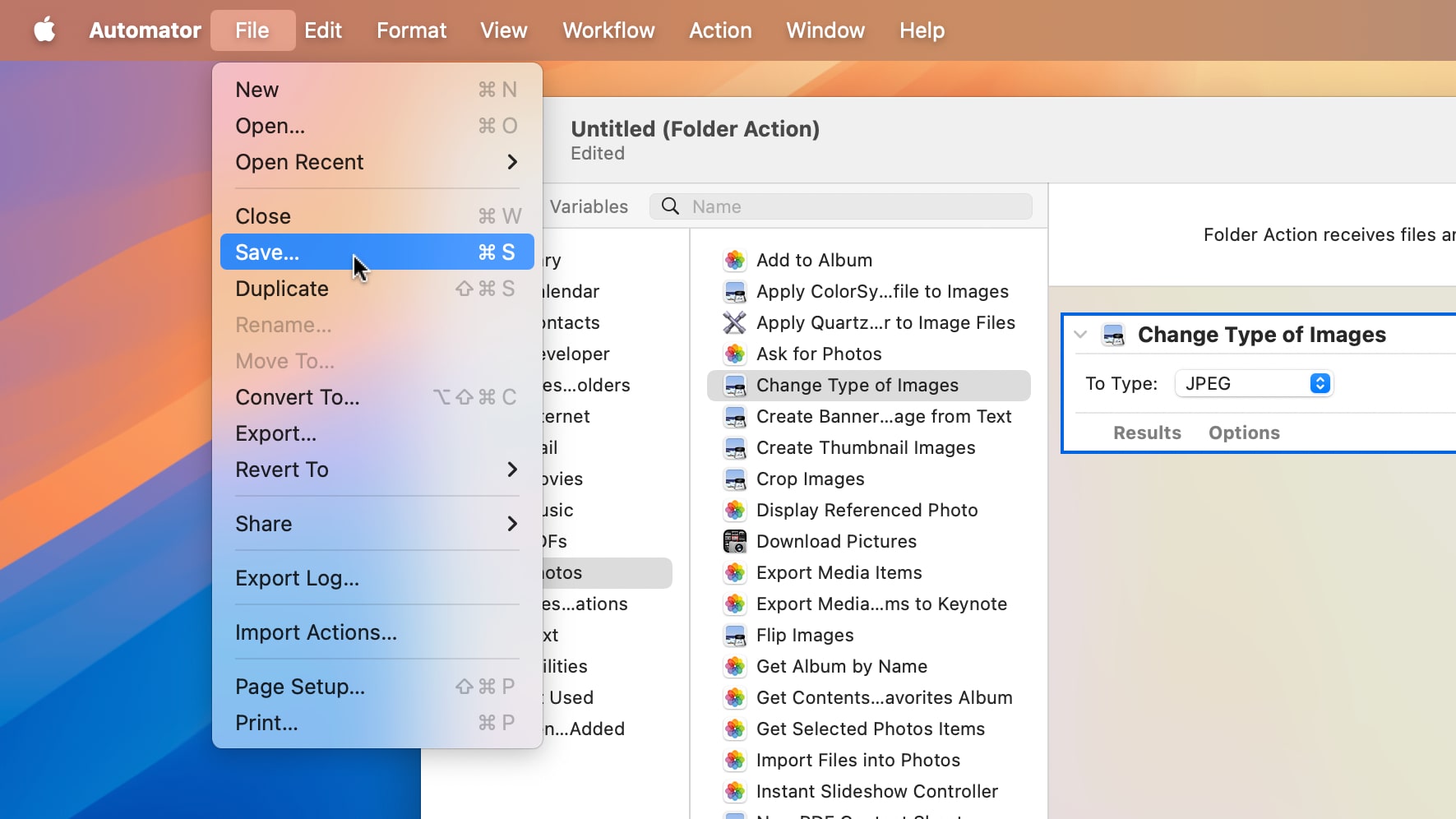Select Open in the File menu
Viewport: 1456px width, 819px height.
377,126
